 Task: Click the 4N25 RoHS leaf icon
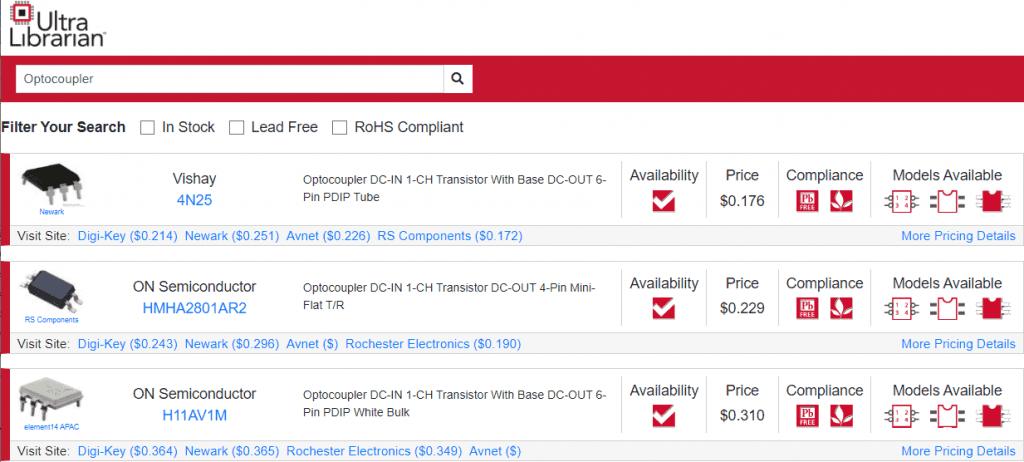tap(842, 201)
